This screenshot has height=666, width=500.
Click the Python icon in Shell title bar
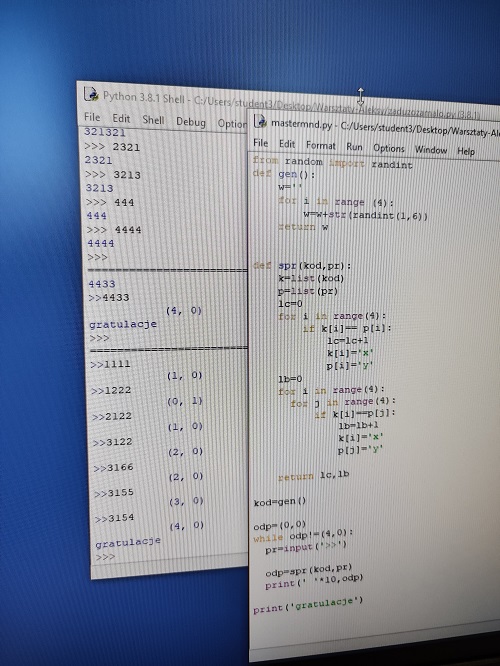click(x=91, y=94)
